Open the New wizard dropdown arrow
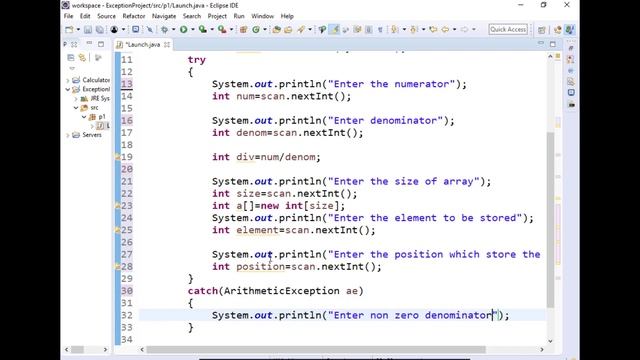Image resolution: width=640 pixels, height=360 pixels. 78,29
